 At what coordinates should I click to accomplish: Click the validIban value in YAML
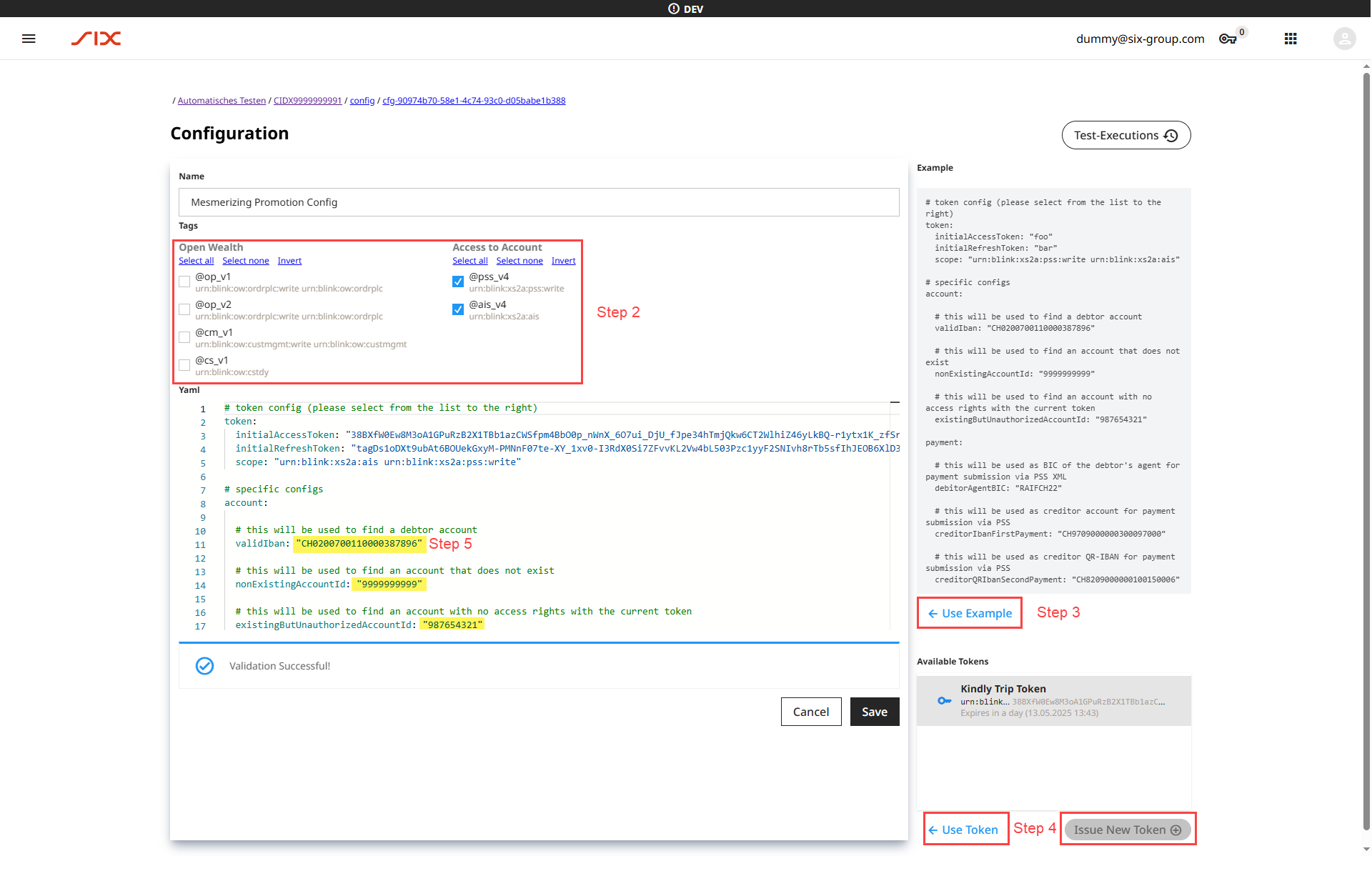pyautogui.click(x=359, y=544)
